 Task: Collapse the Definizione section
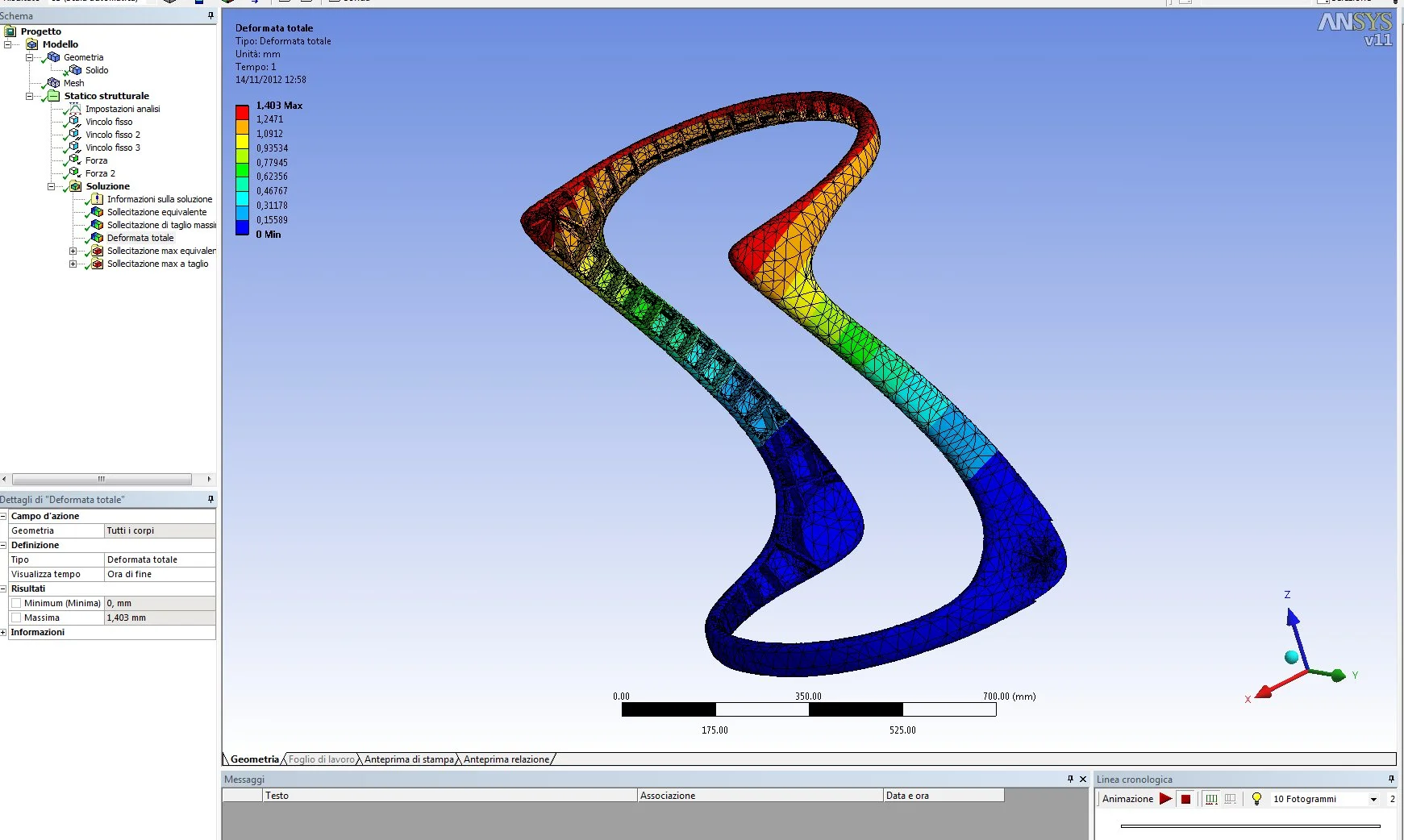tap(3, 545)
